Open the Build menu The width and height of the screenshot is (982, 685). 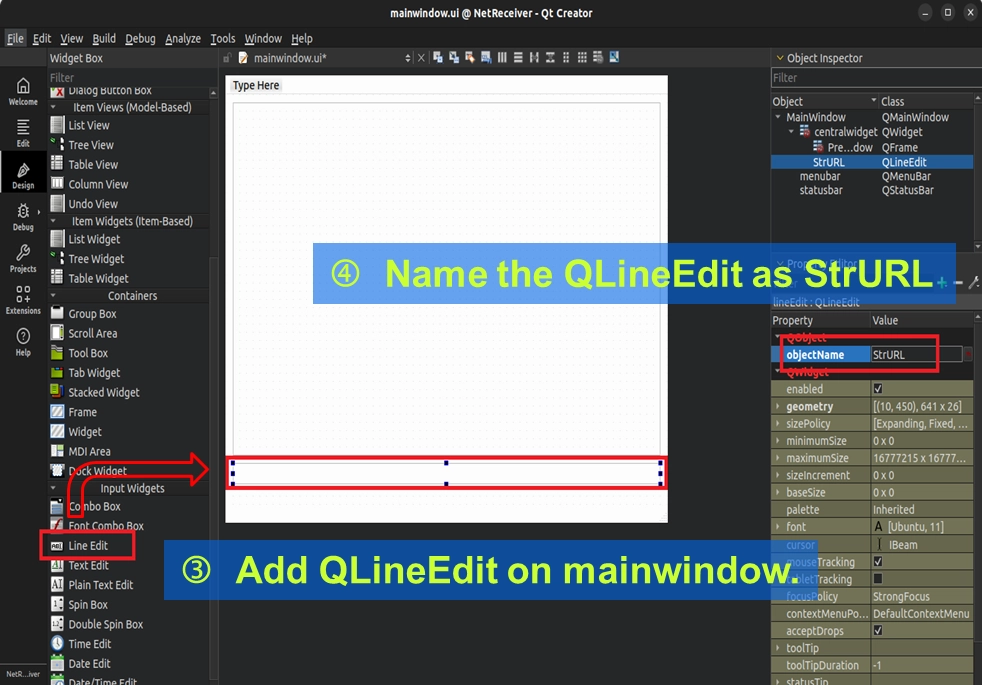click(x=104, y=38)
